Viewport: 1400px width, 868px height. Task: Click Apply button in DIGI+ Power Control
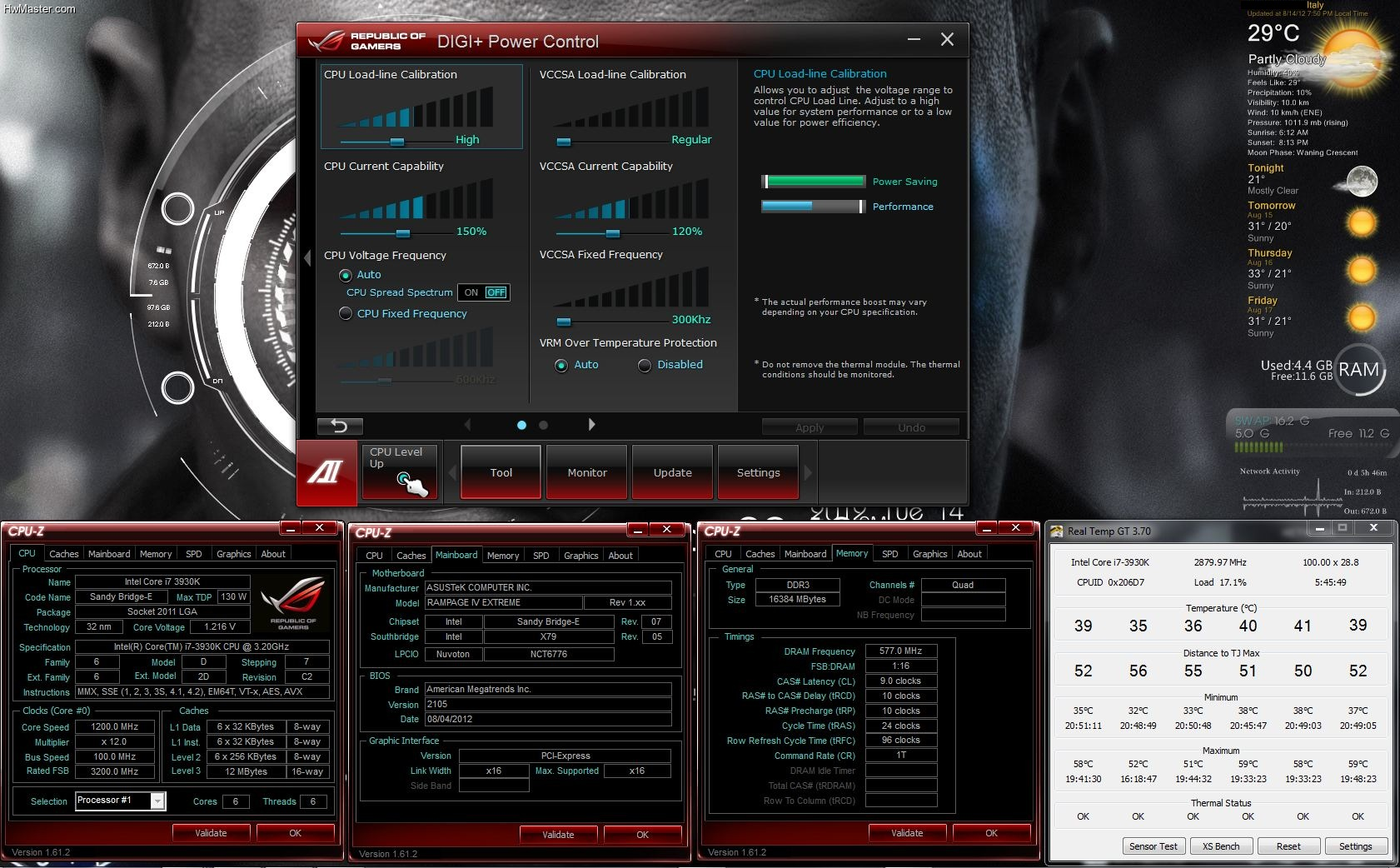point(810,427)
